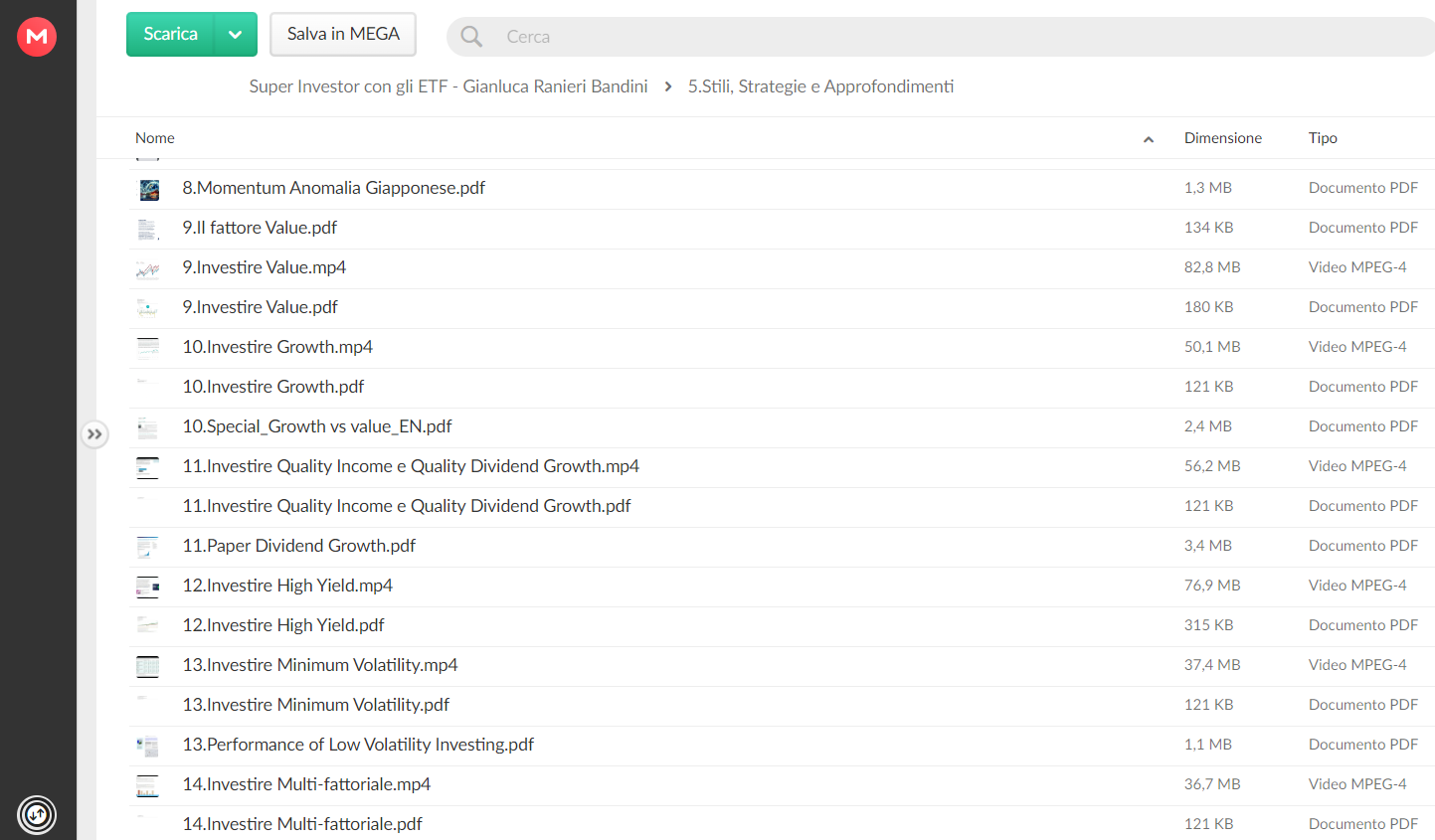Select 9.Investire Value.mp4 file name

265,267
